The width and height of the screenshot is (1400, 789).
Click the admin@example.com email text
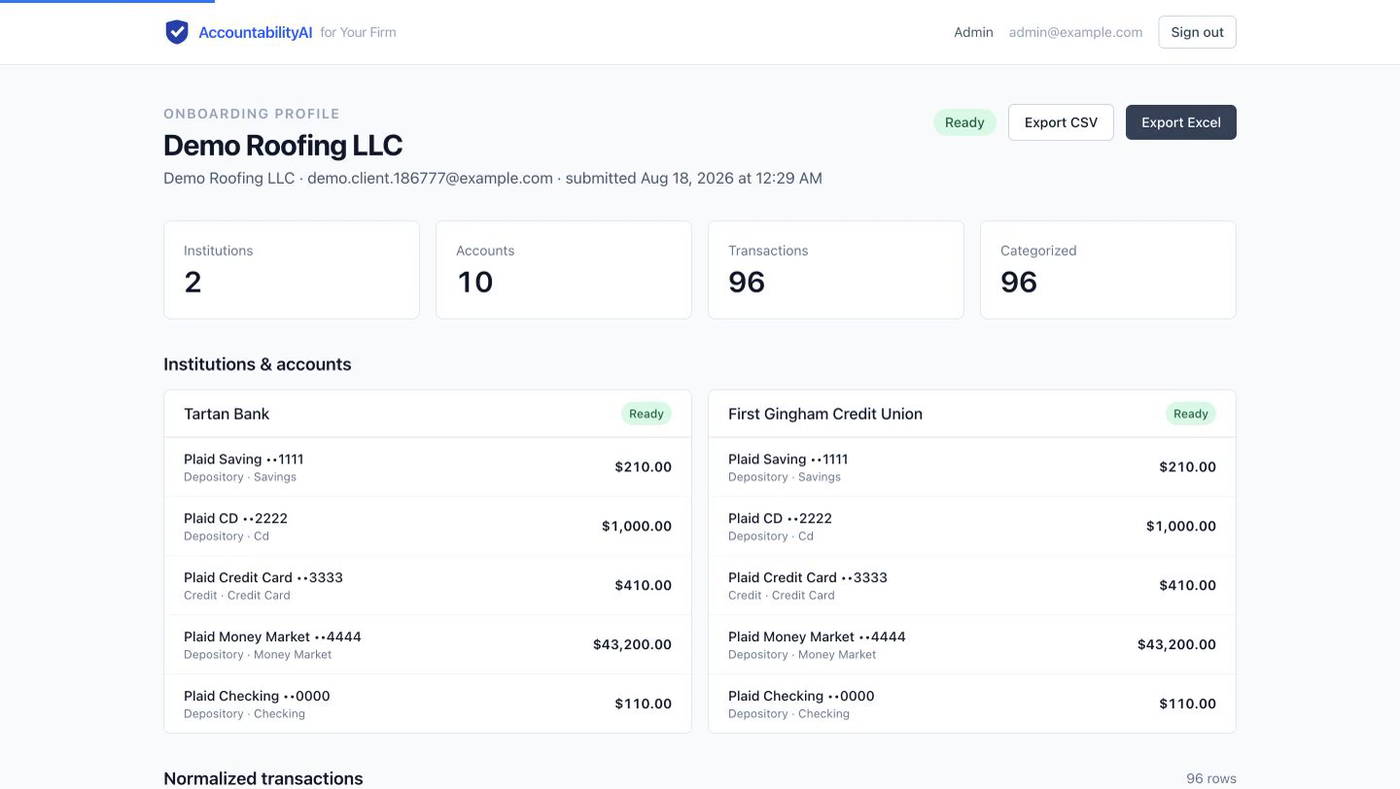click(x=1075, y=32)
